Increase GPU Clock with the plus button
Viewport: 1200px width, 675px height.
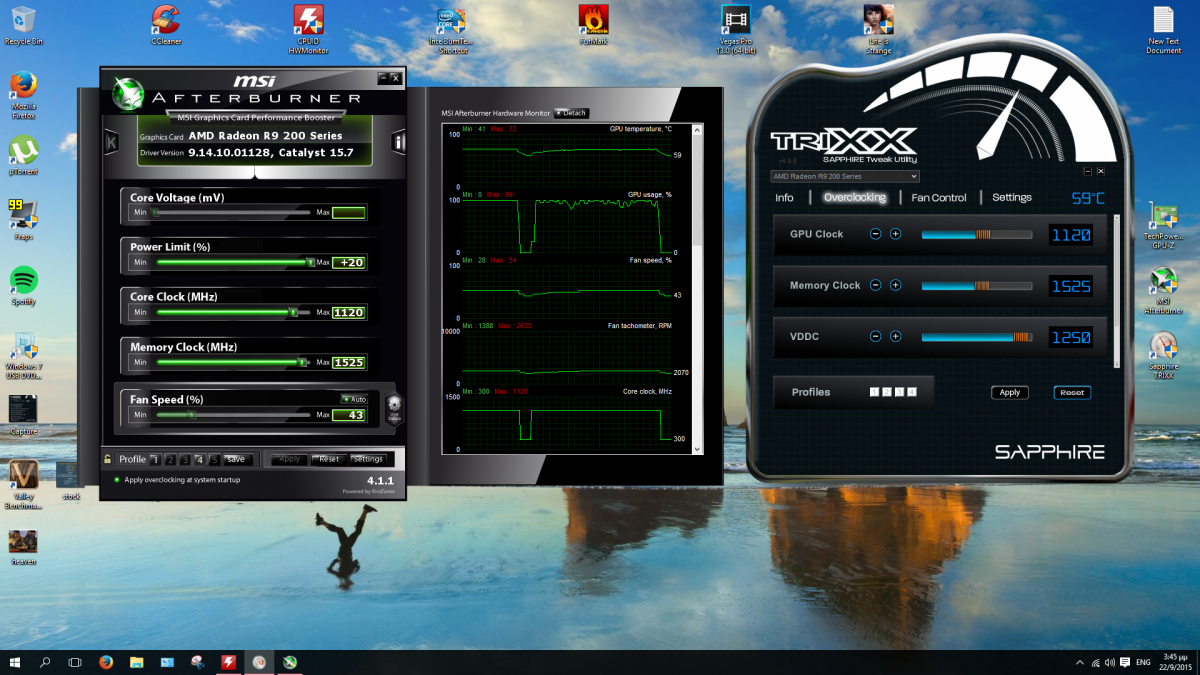pos(895,234)
